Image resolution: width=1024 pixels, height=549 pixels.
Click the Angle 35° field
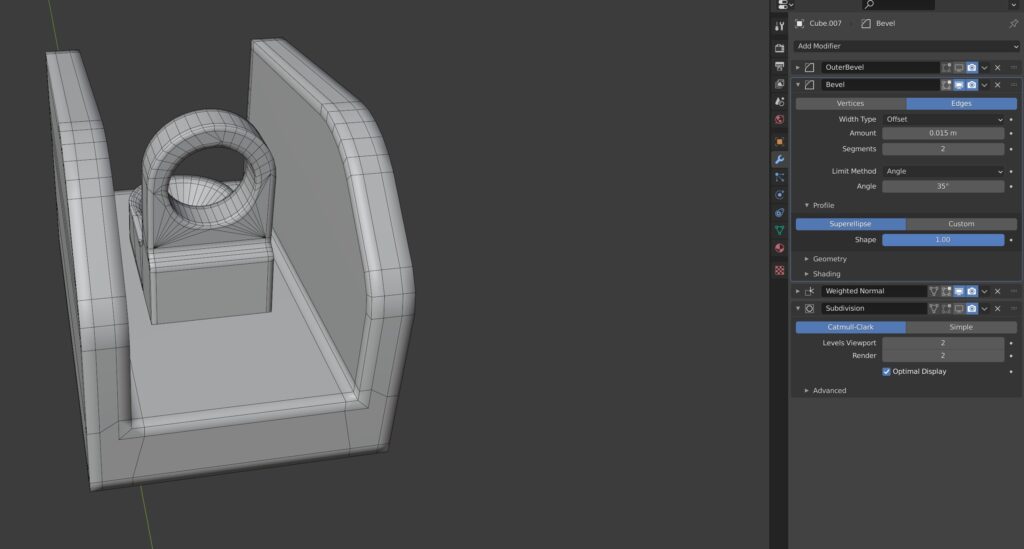[943, 186]
